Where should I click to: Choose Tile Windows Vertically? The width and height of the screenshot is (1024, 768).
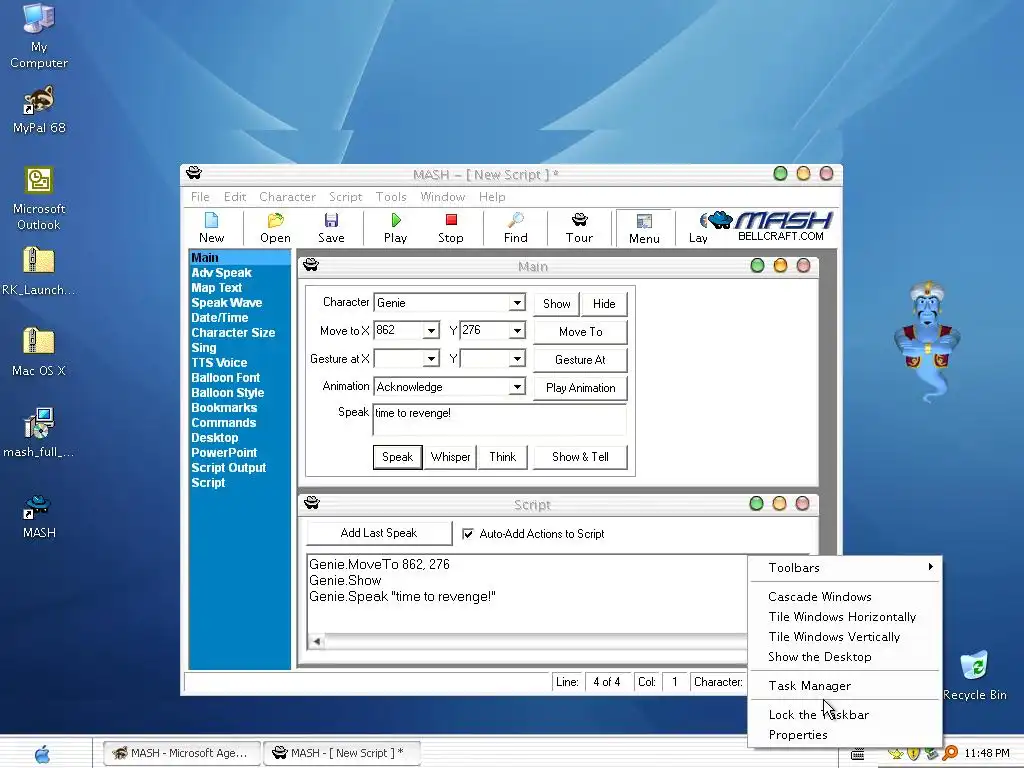click(x=845, y=637)
